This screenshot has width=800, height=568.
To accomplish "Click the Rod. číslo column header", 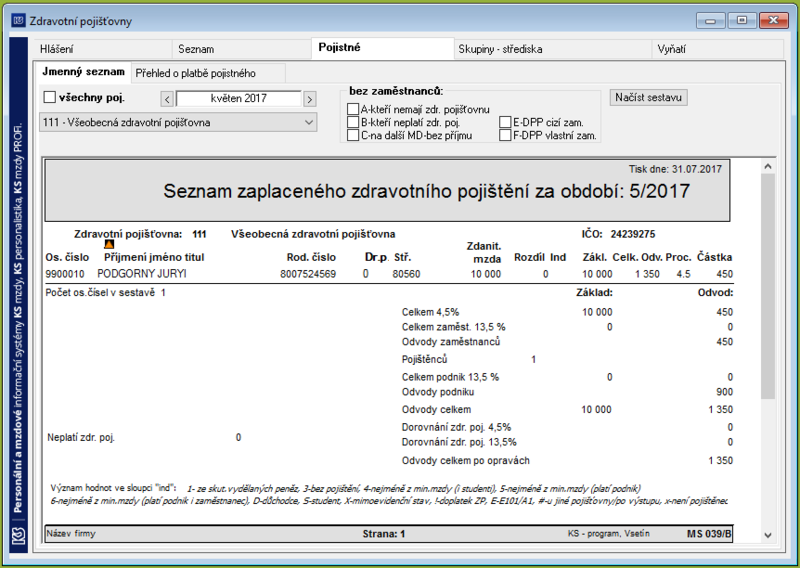I will [311, 257].
